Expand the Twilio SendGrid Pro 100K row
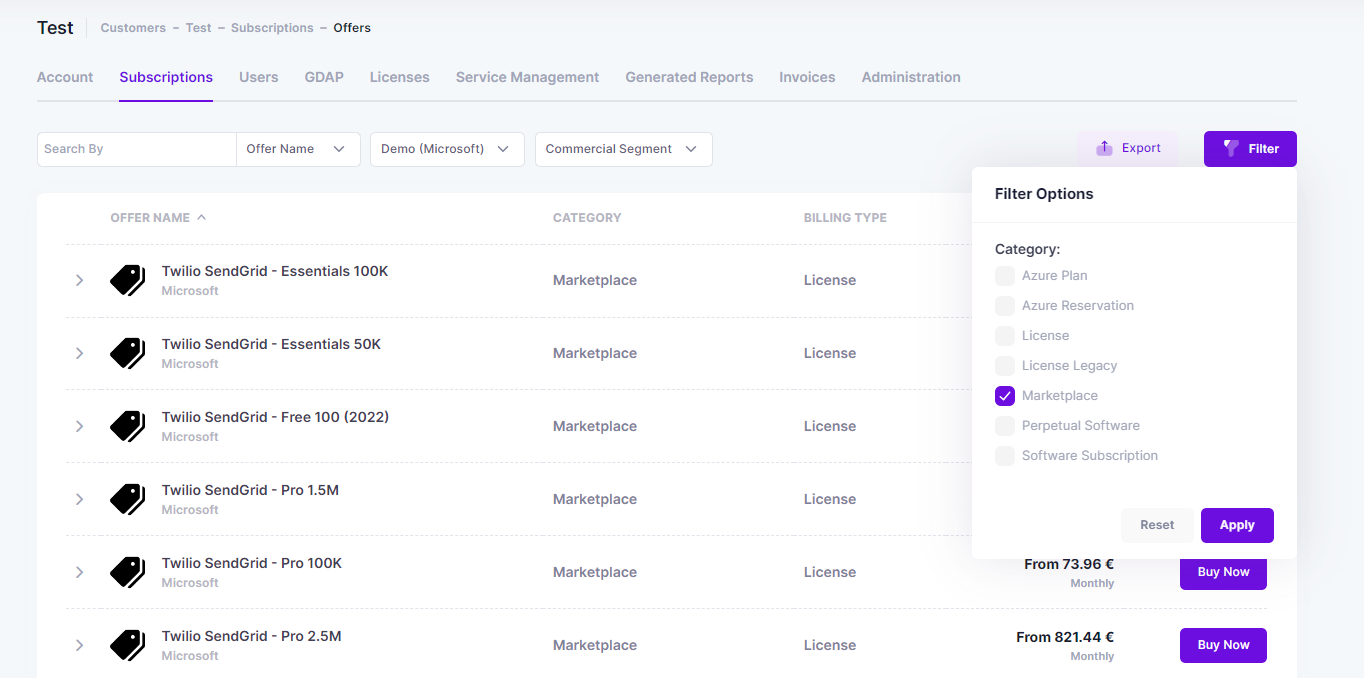 [79, 572]
